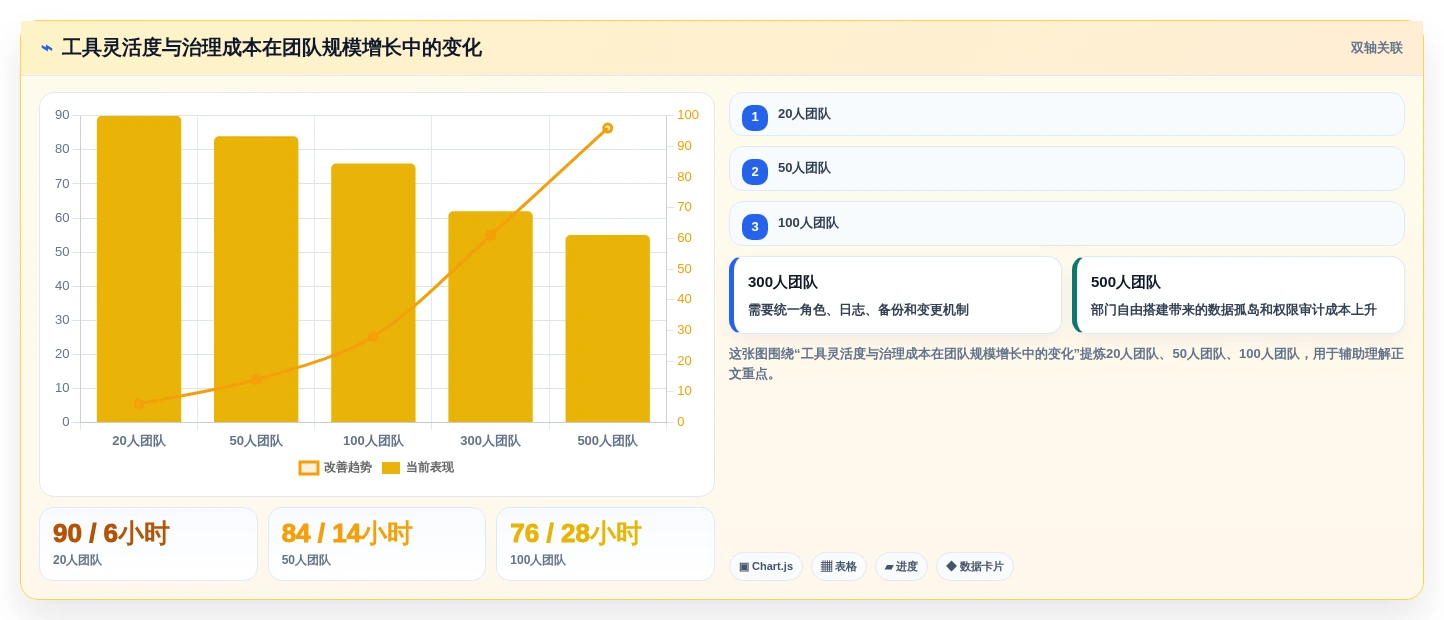Click the bar for 20人团队

[139, 269]
